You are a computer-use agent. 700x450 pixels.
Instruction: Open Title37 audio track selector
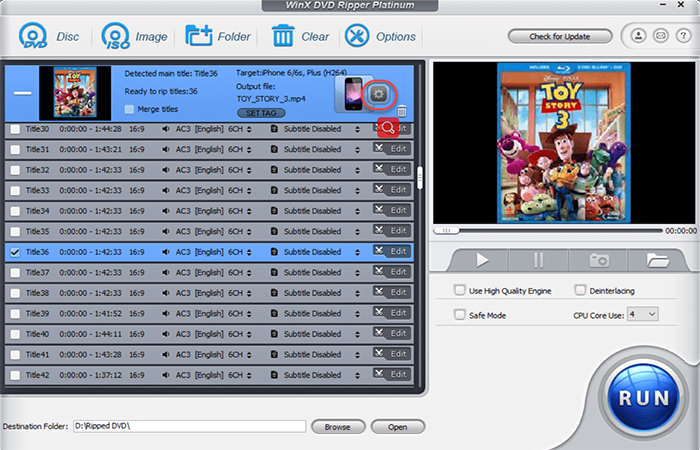point(249,273)
